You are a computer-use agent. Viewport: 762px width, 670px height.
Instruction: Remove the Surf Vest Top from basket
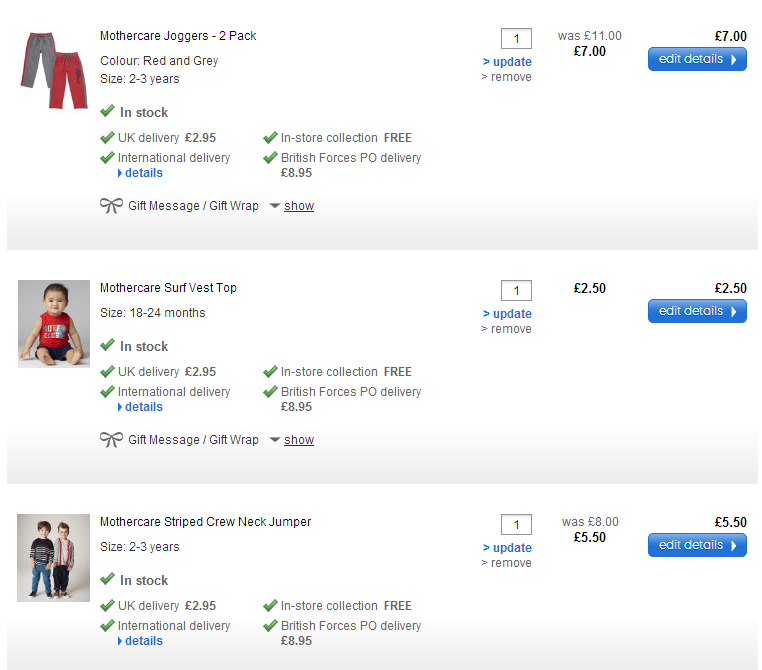507,329
